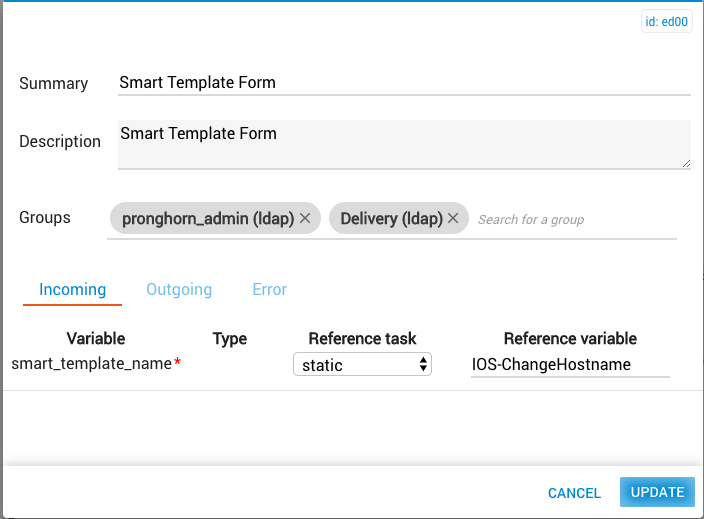Image resolution: width=704 pixels, height=519 pixels.
Task: Switch to the Outgoing tab
Action: 179,290
